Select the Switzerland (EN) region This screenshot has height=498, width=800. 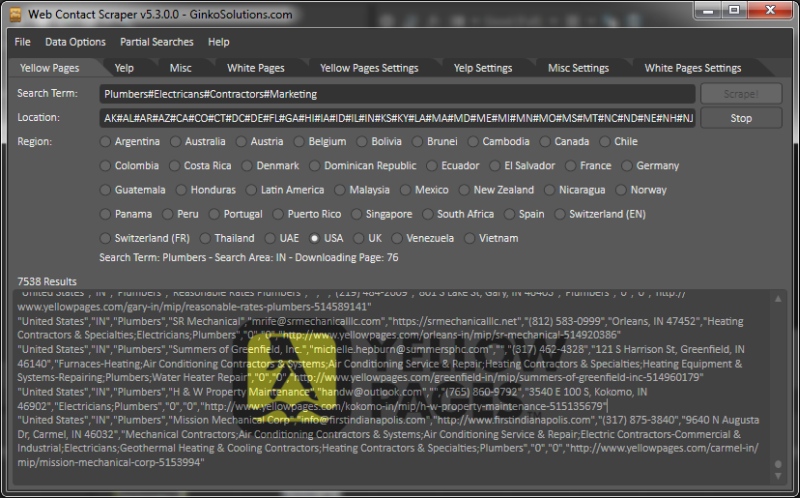point(600,214)
